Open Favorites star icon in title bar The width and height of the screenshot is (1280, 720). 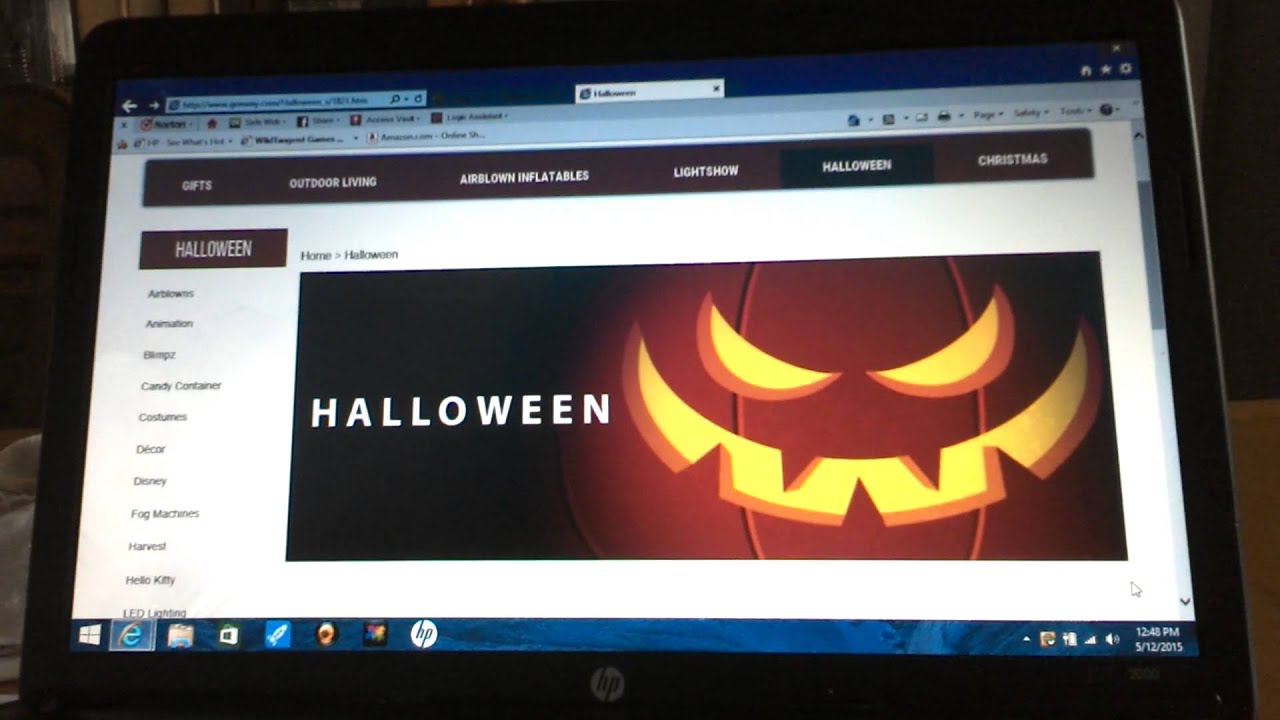1106,70
